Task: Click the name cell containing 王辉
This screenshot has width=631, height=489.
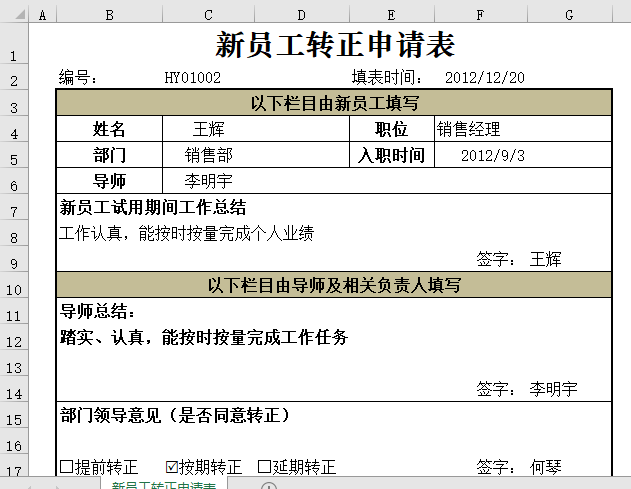Action: 255,129
